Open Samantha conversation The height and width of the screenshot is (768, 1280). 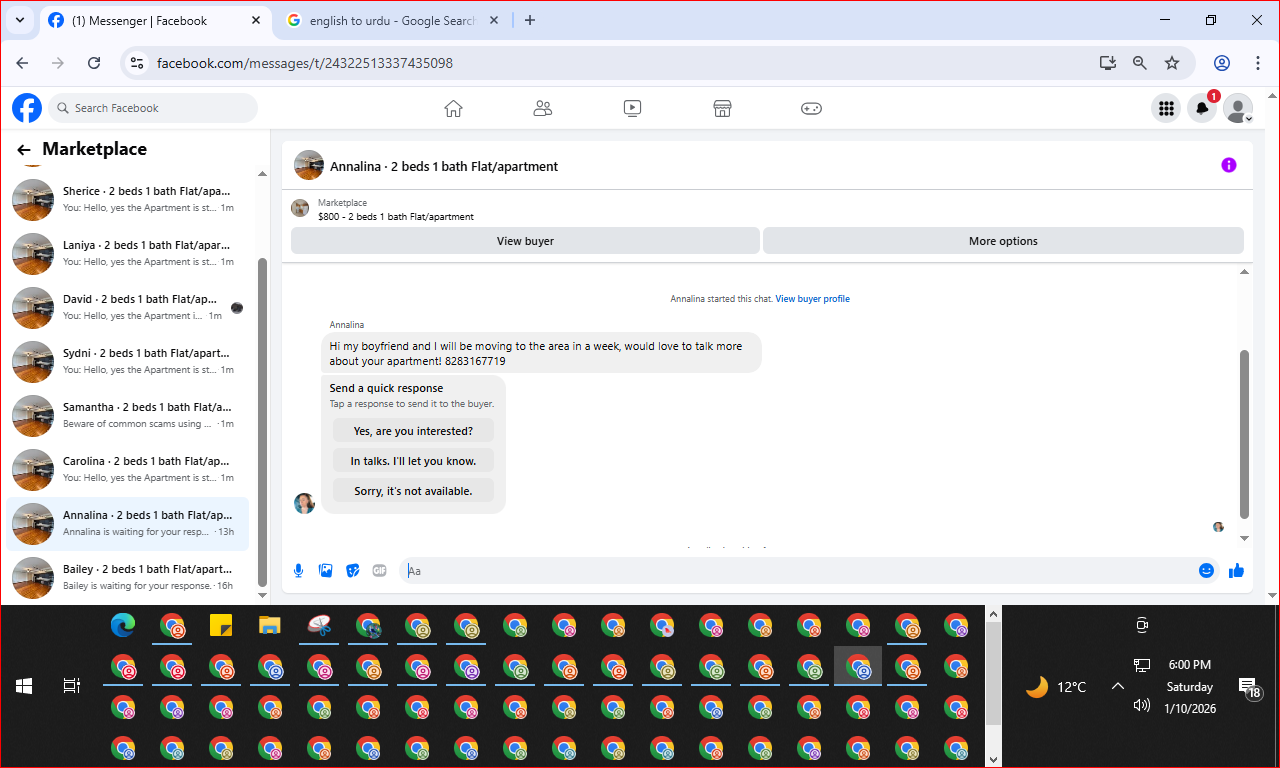pyautogui.click(x=128, y=415)
